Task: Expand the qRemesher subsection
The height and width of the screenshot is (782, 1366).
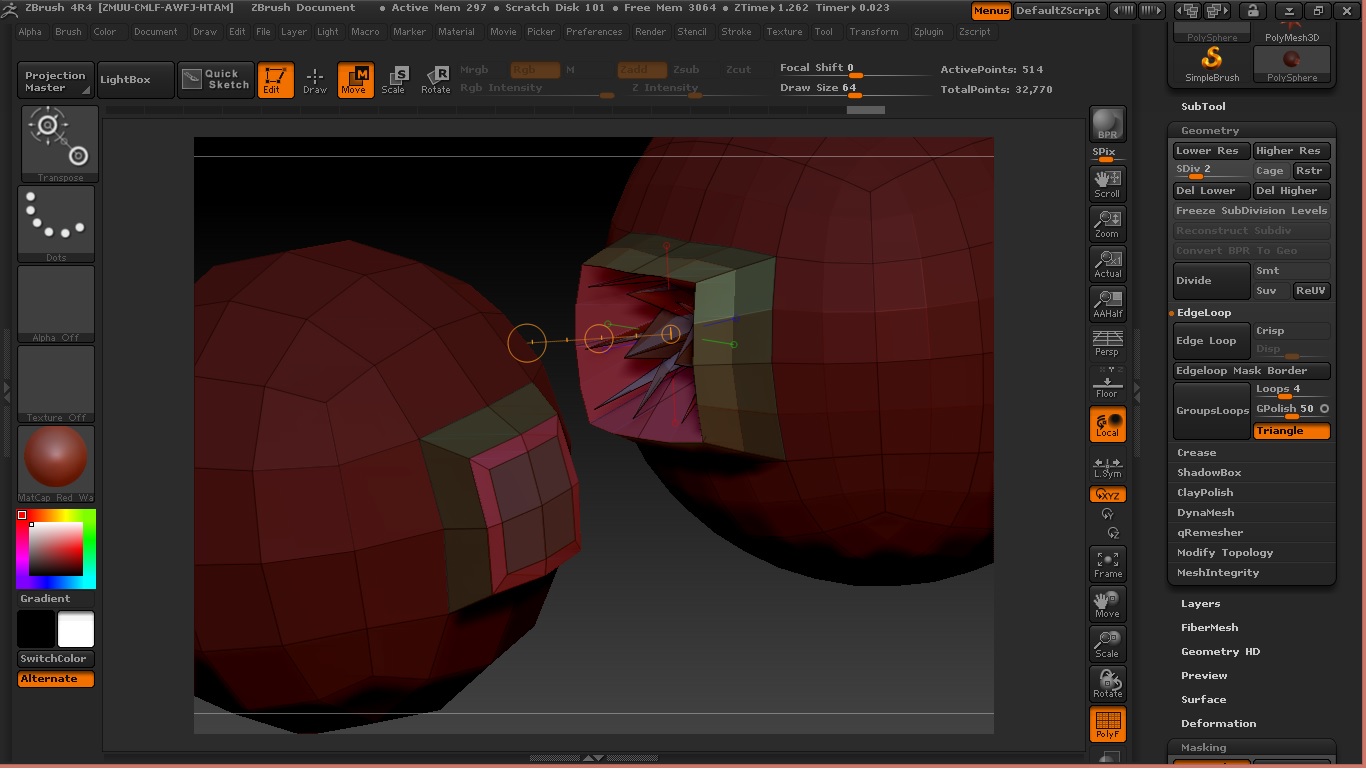Action: pos(1210,533)
